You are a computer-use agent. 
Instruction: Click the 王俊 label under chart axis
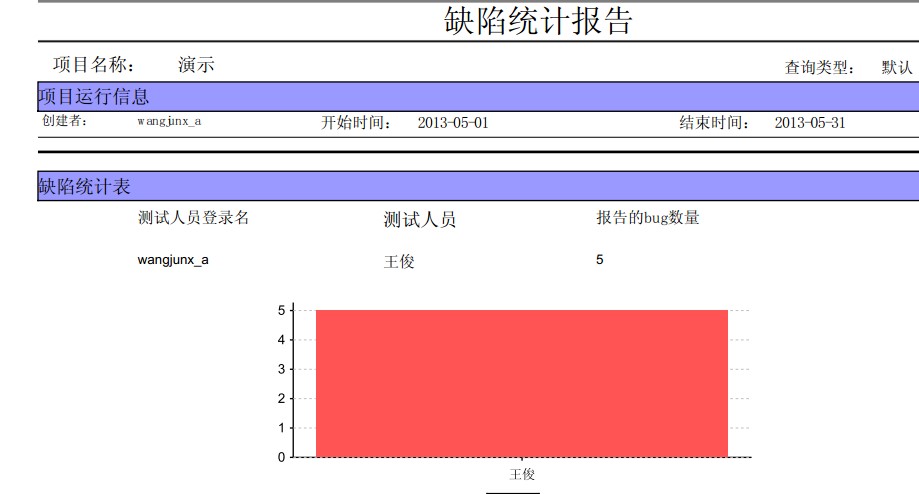click(522, 474)
